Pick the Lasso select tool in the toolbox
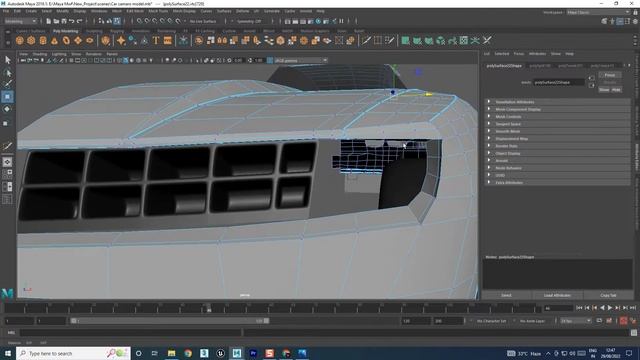640x360 pixels. 7,73
